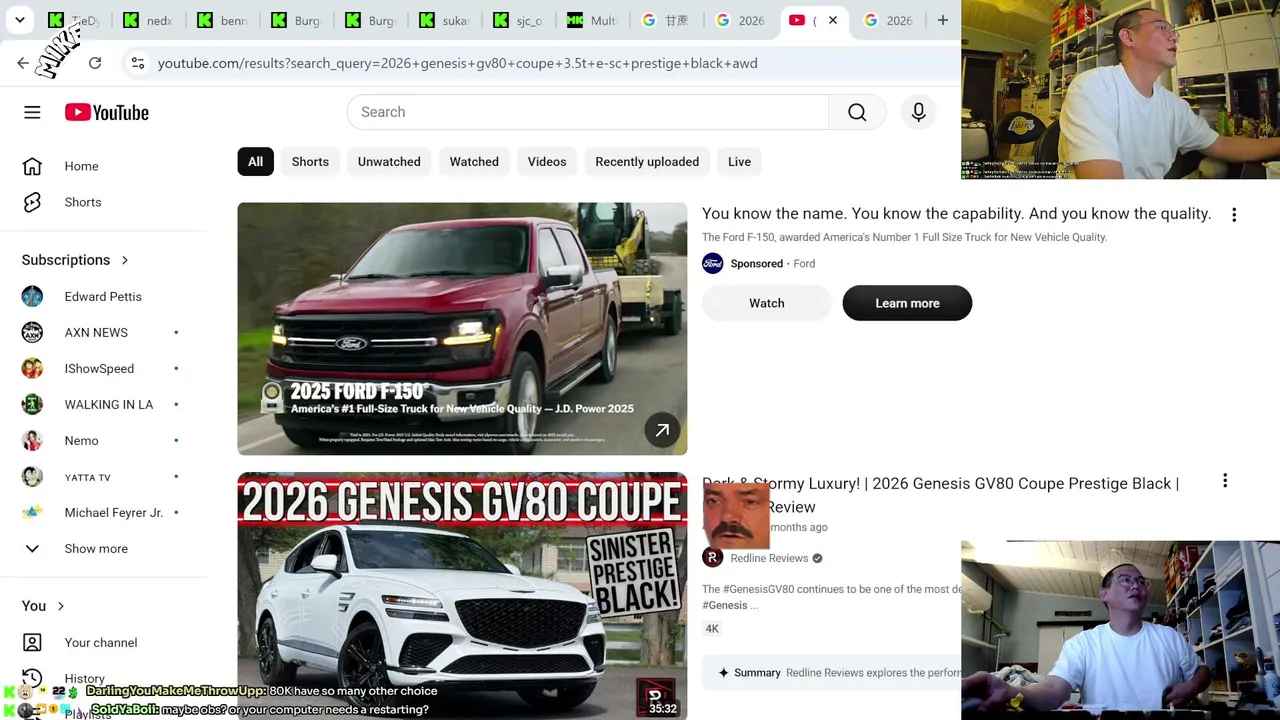Filter results by Shorts chip
This screenshot has height=720, width=1280.
coord(310,161)
